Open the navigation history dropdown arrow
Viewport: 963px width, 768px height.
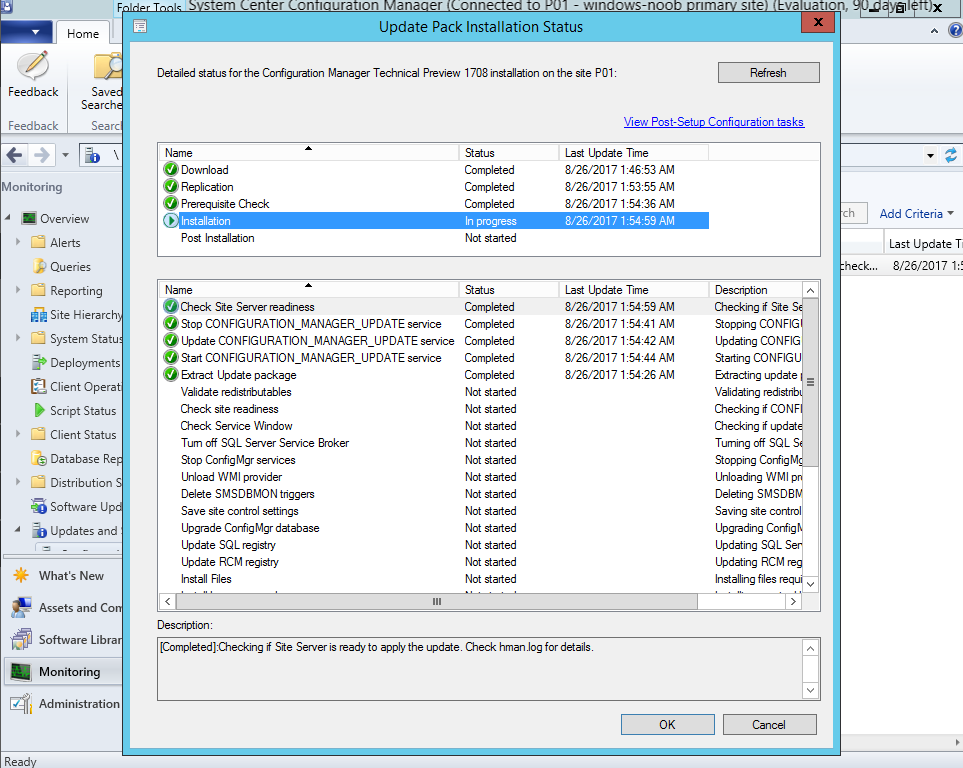point(65,155)
